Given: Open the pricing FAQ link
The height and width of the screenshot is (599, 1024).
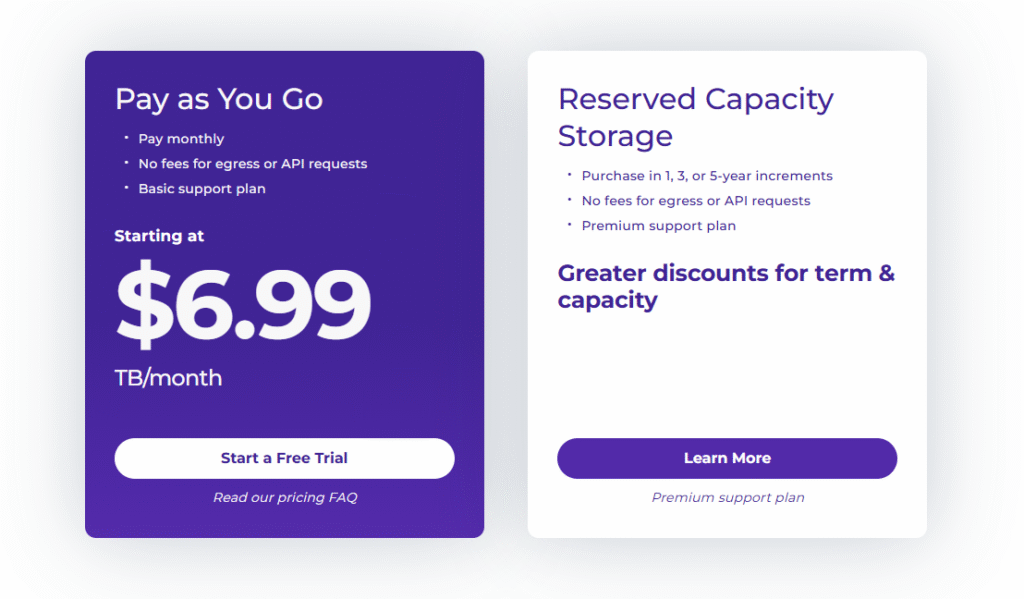Looking at the screenshot, I should point(284,497).
